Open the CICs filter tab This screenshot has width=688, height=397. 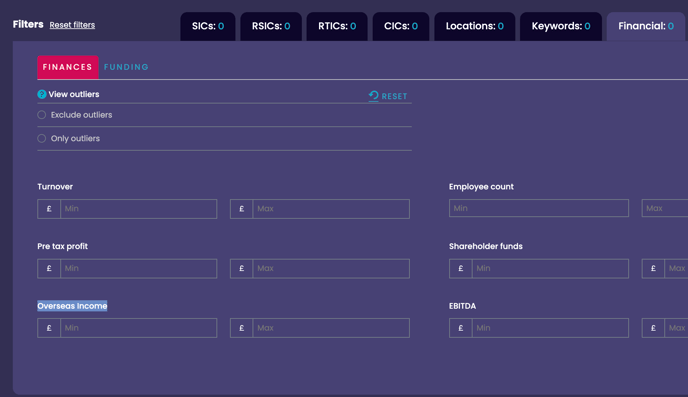coord(401,26)
